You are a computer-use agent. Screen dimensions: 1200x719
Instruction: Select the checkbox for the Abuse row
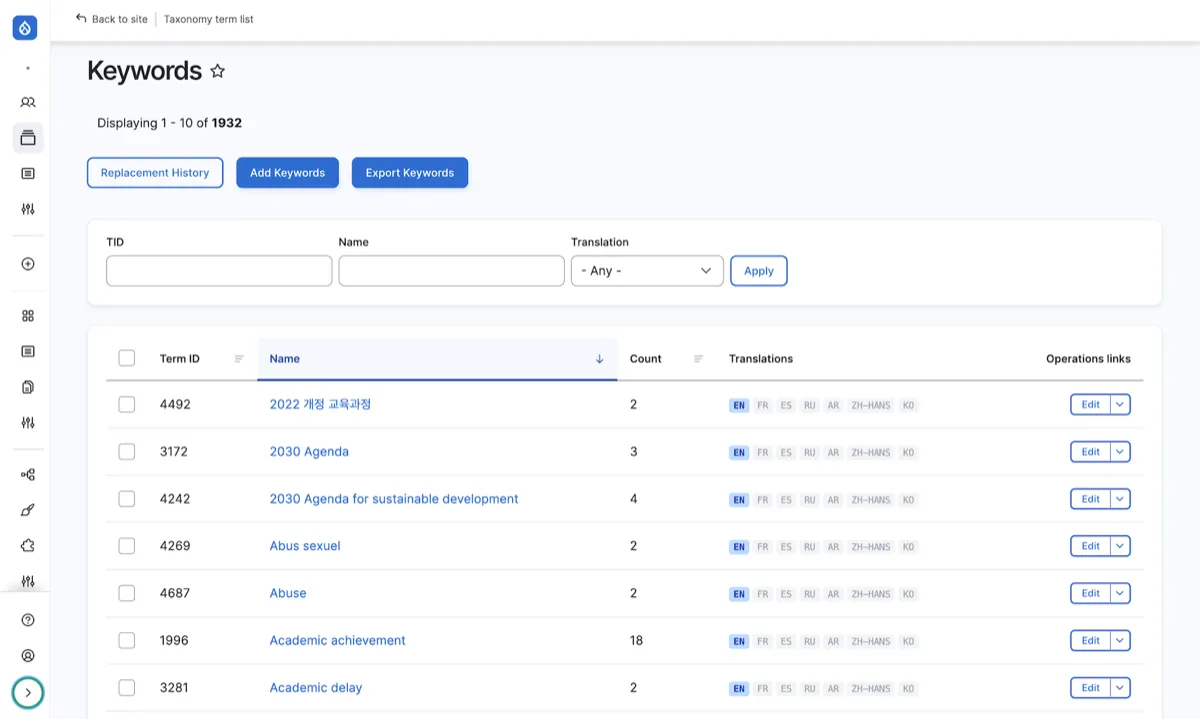pyautogui.click(x=127, y=593)
